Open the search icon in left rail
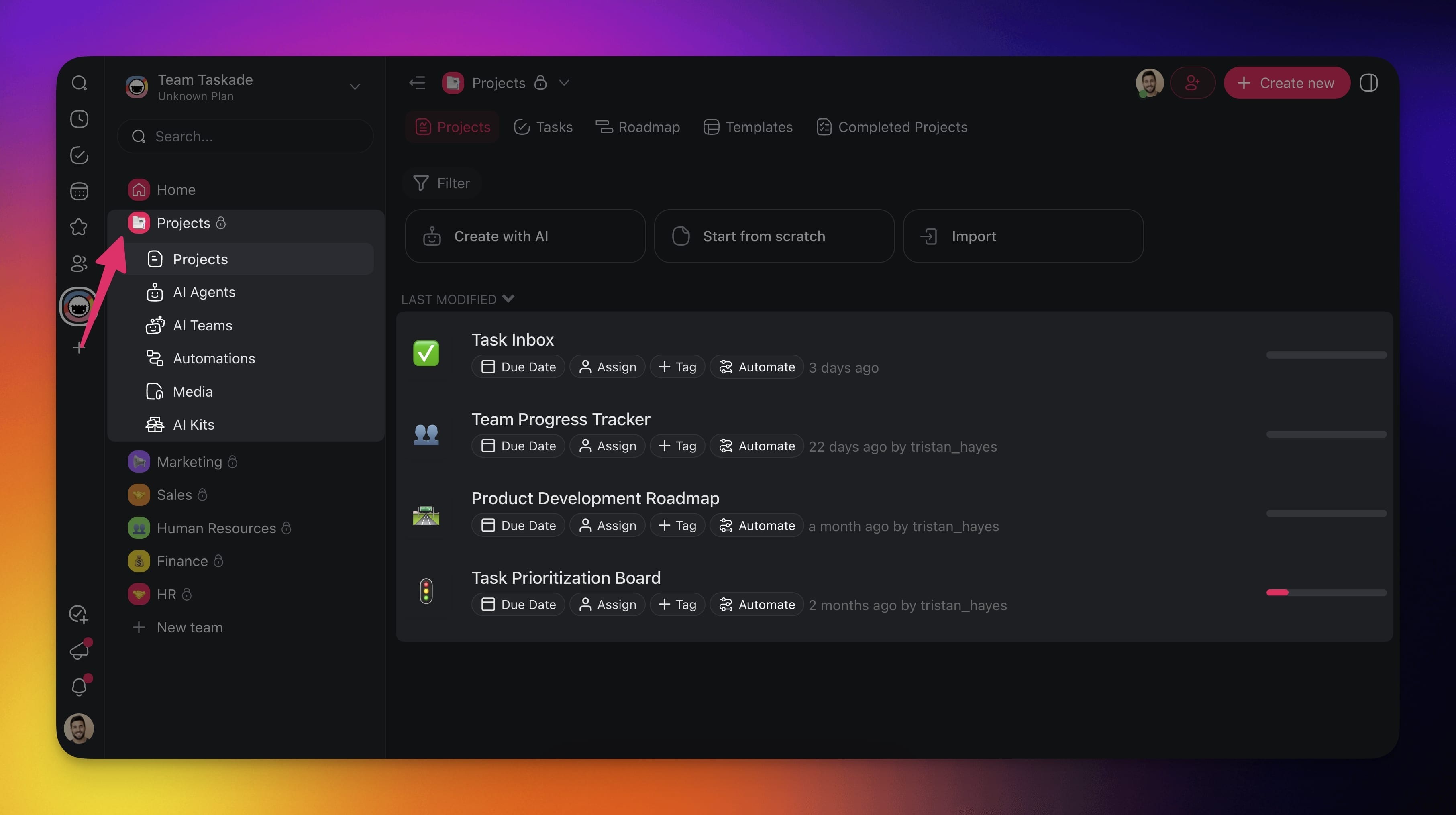 click(x=79, y=83)
